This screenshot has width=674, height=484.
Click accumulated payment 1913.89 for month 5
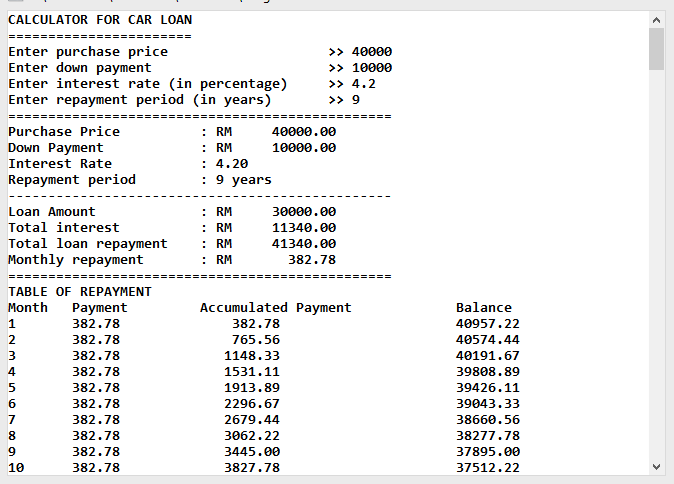(x=252, y=387)
